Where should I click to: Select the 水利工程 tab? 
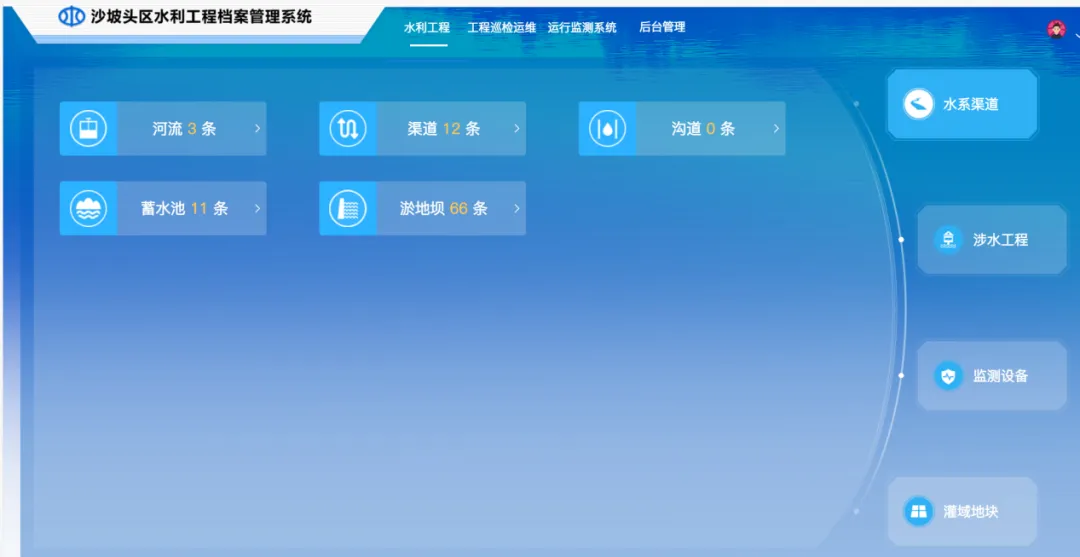(427, 28)
